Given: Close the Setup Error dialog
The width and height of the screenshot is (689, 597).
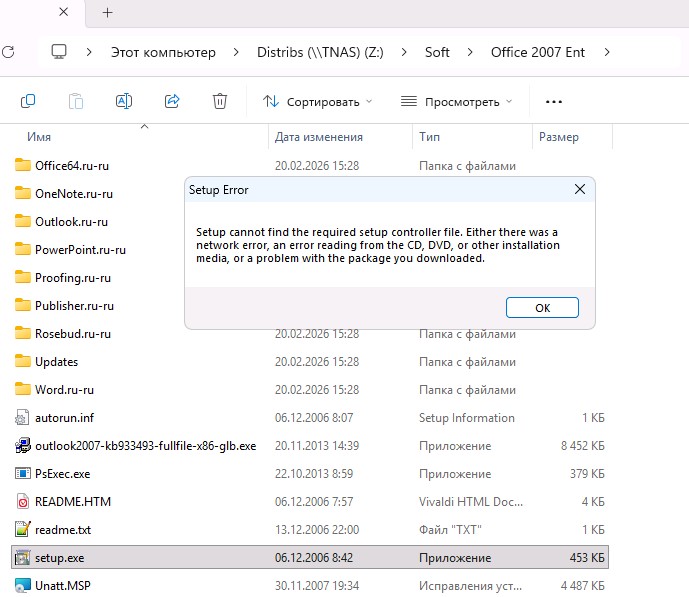Looking at the screenshot, I should pos(580,189).
